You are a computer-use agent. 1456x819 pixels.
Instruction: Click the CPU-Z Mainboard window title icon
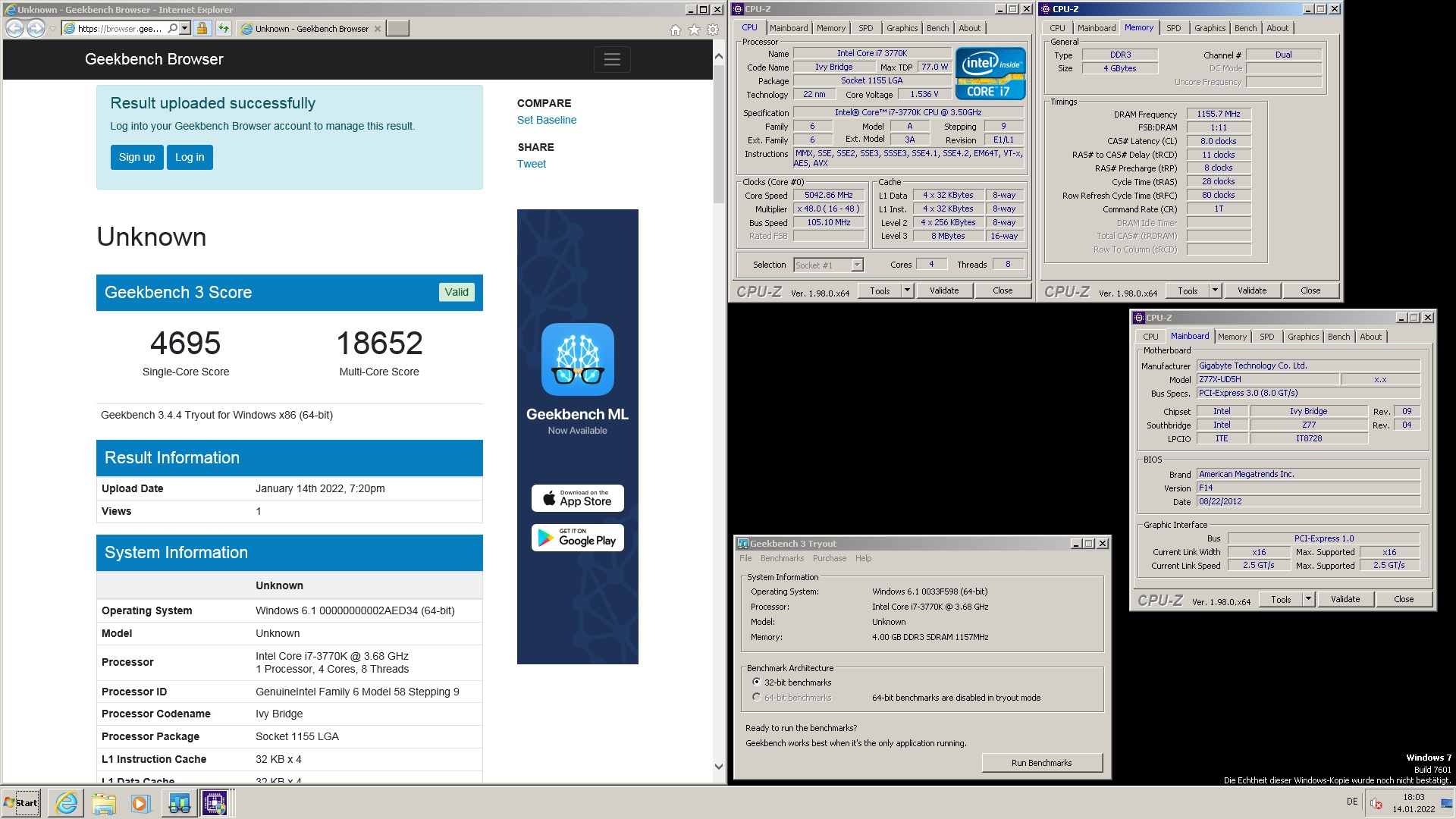click(1139, 318)
